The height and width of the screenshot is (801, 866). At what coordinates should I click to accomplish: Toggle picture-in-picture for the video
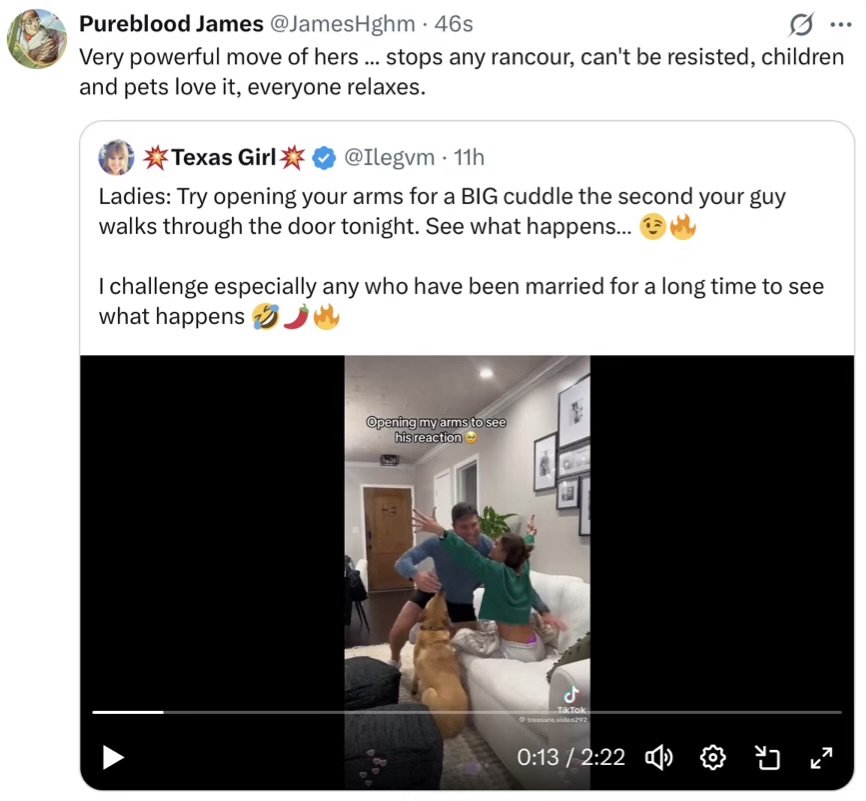pos(766,758)
